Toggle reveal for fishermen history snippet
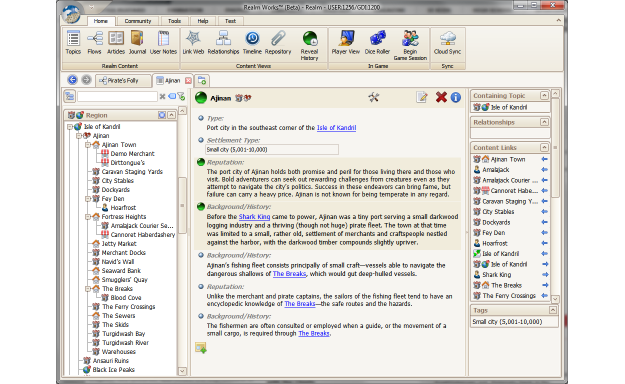625x384 pixels. [201, 316]
